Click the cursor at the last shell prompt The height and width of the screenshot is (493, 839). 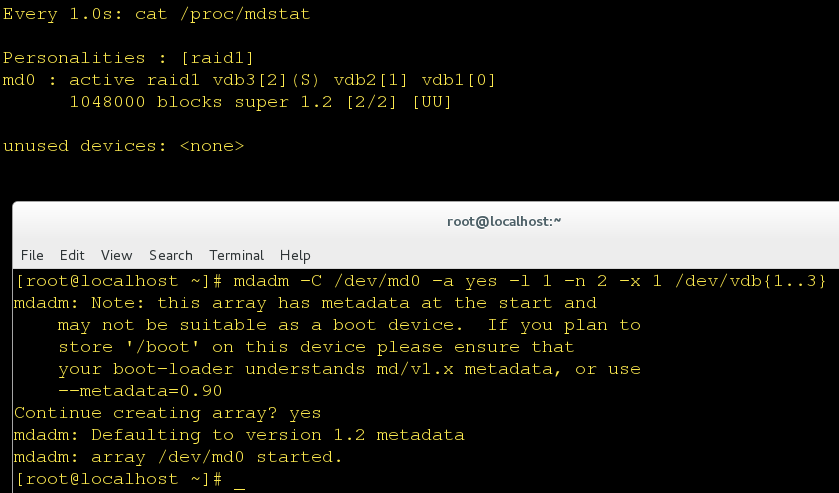click(x=239, y=480)
